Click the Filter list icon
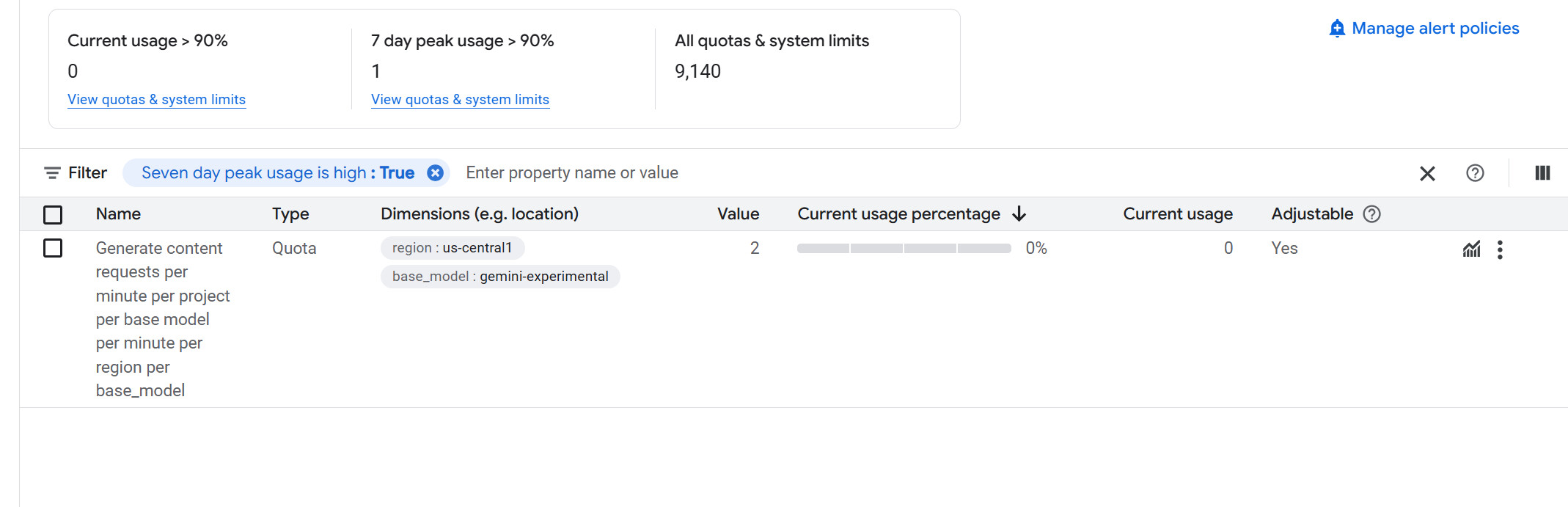This screenshot has width=1568, height=507. [x=52, y=173]
